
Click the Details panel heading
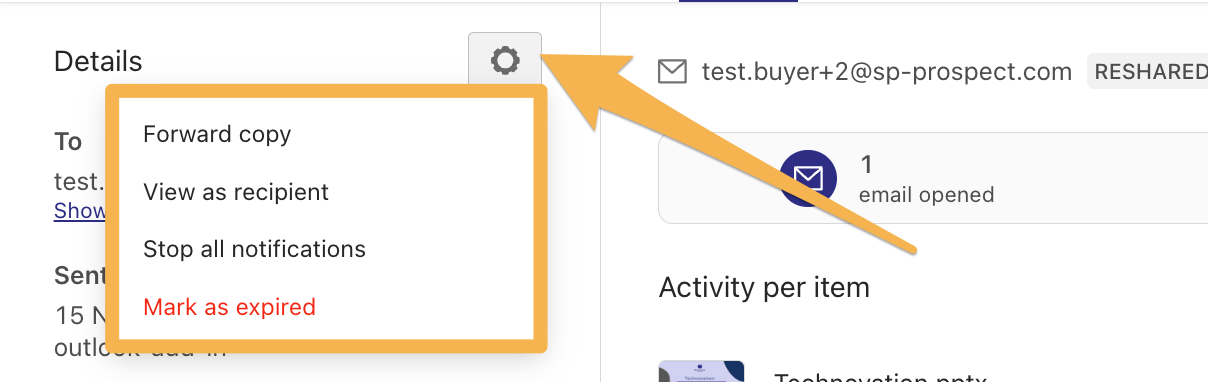(98, 61)
